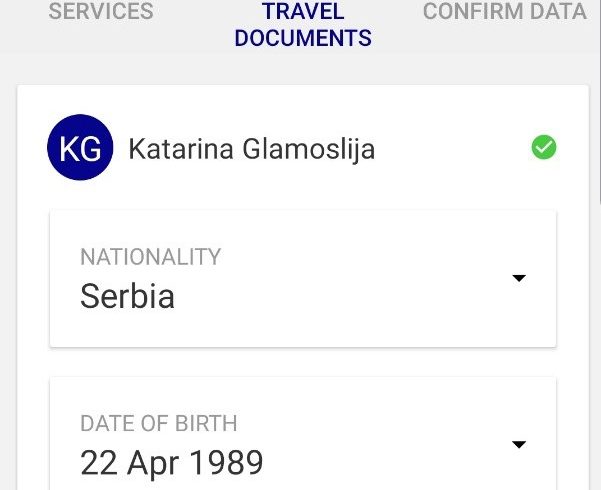
Task: Click the 22 Apr 1989 date value
Action: (172, 463)
